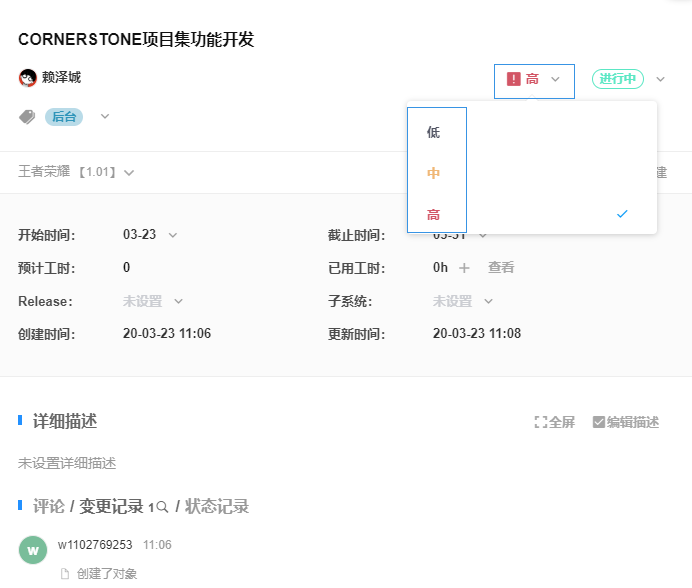692x588 pixels.
Task: Click the 创建时间 value 20-03-23 11:06
Action: 167,333
